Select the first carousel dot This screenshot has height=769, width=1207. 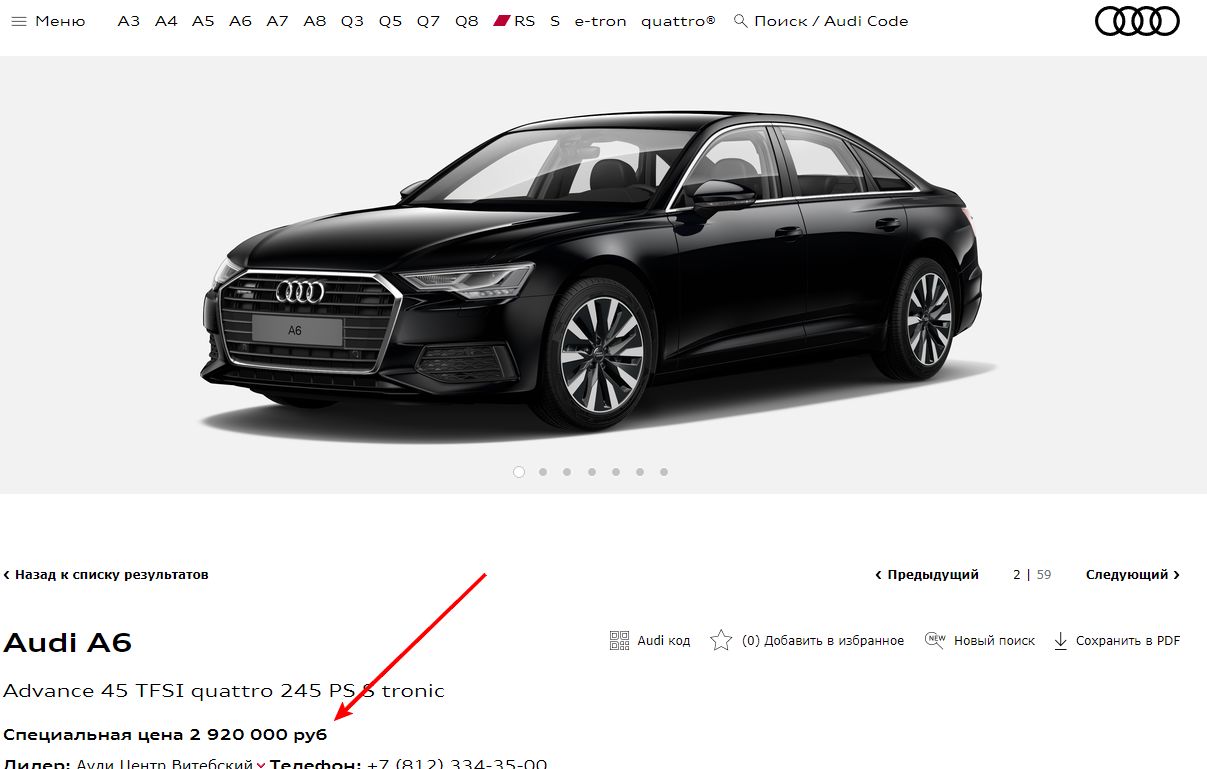tap(518, 472)
